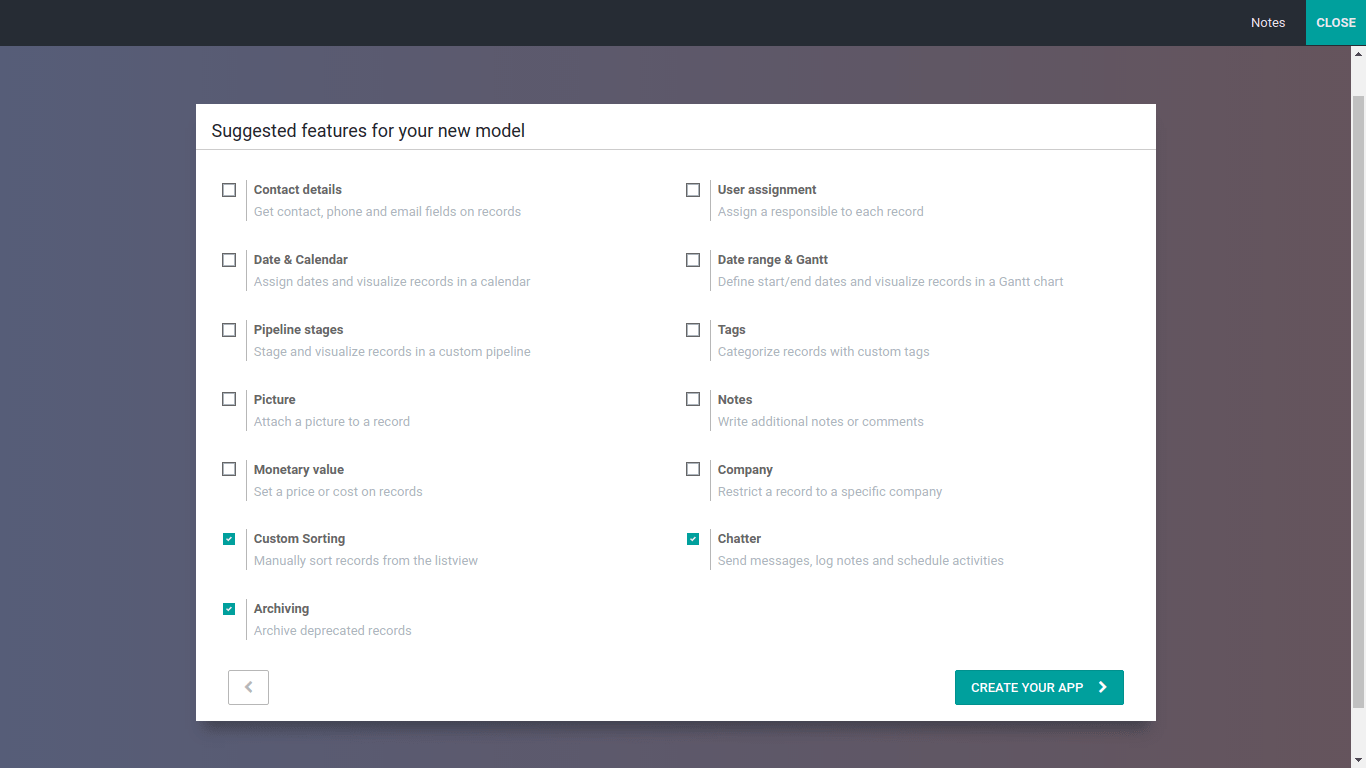The image size is (1366, 768).
Task: Click the 'Archiving' feature title
Action: click(x=281, y=609)
